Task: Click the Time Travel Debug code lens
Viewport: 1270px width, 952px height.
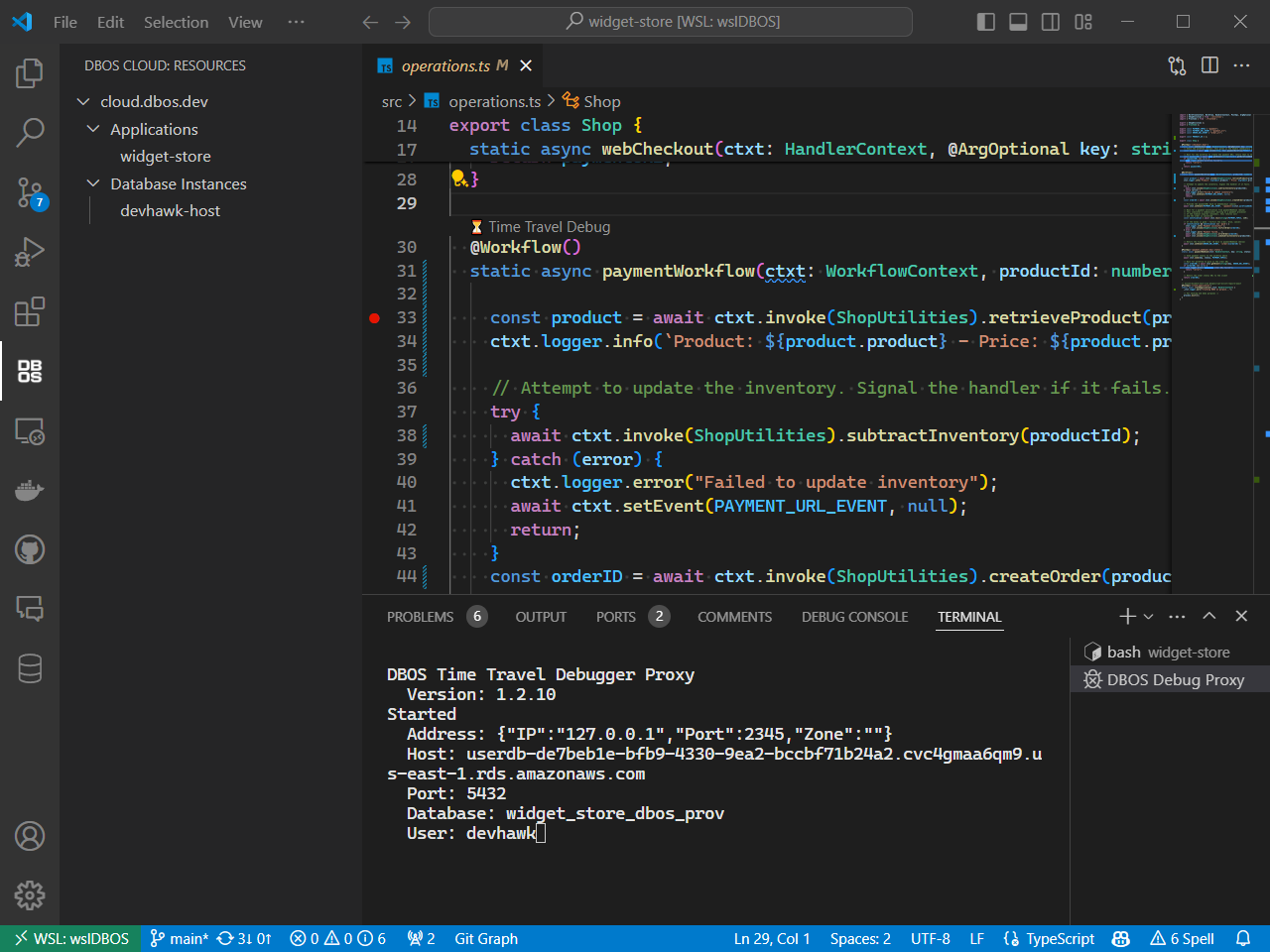Action: point(541,226)
